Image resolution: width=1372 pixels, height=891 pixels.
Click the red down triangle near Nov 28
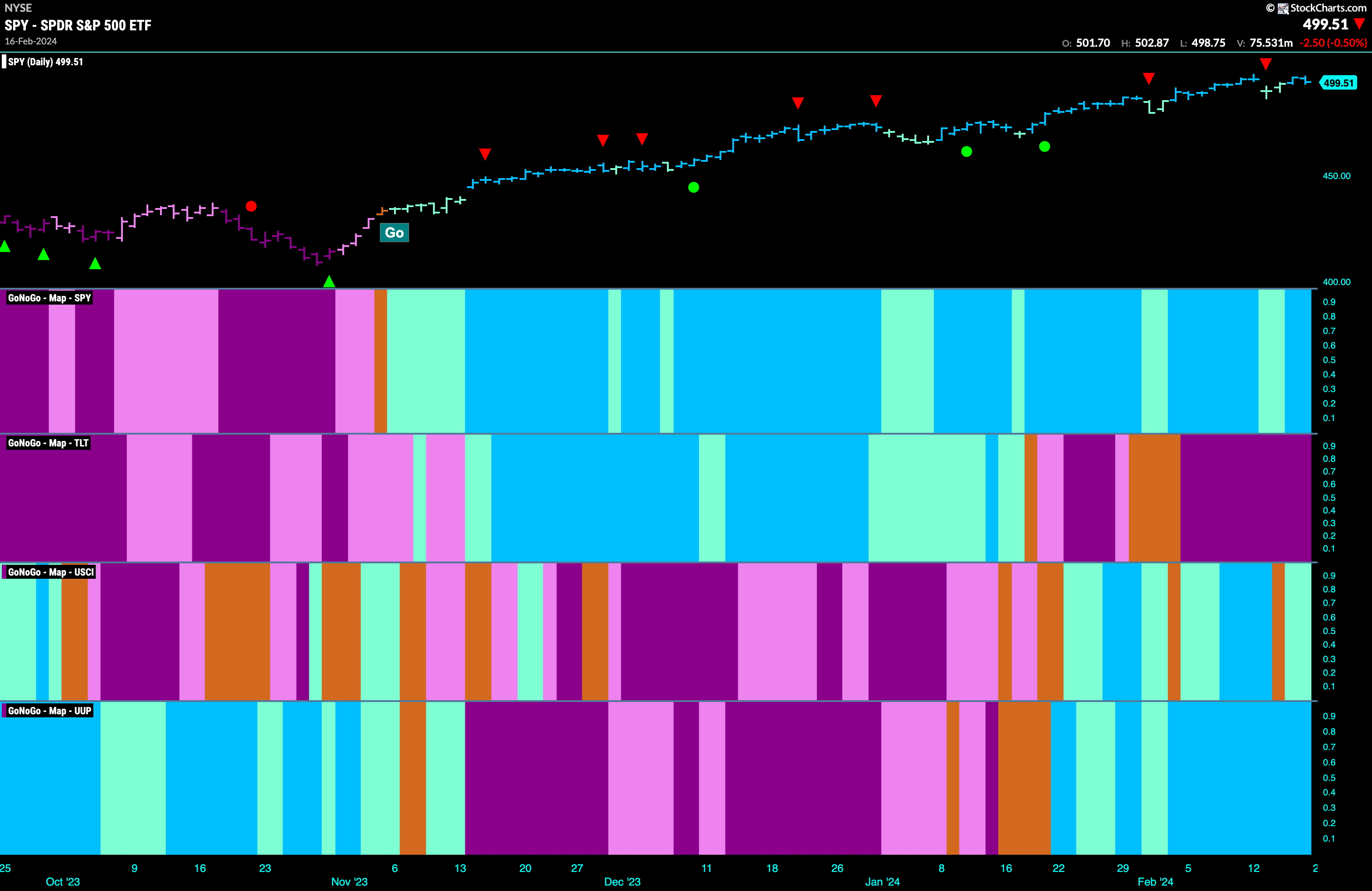click(603, 140)
